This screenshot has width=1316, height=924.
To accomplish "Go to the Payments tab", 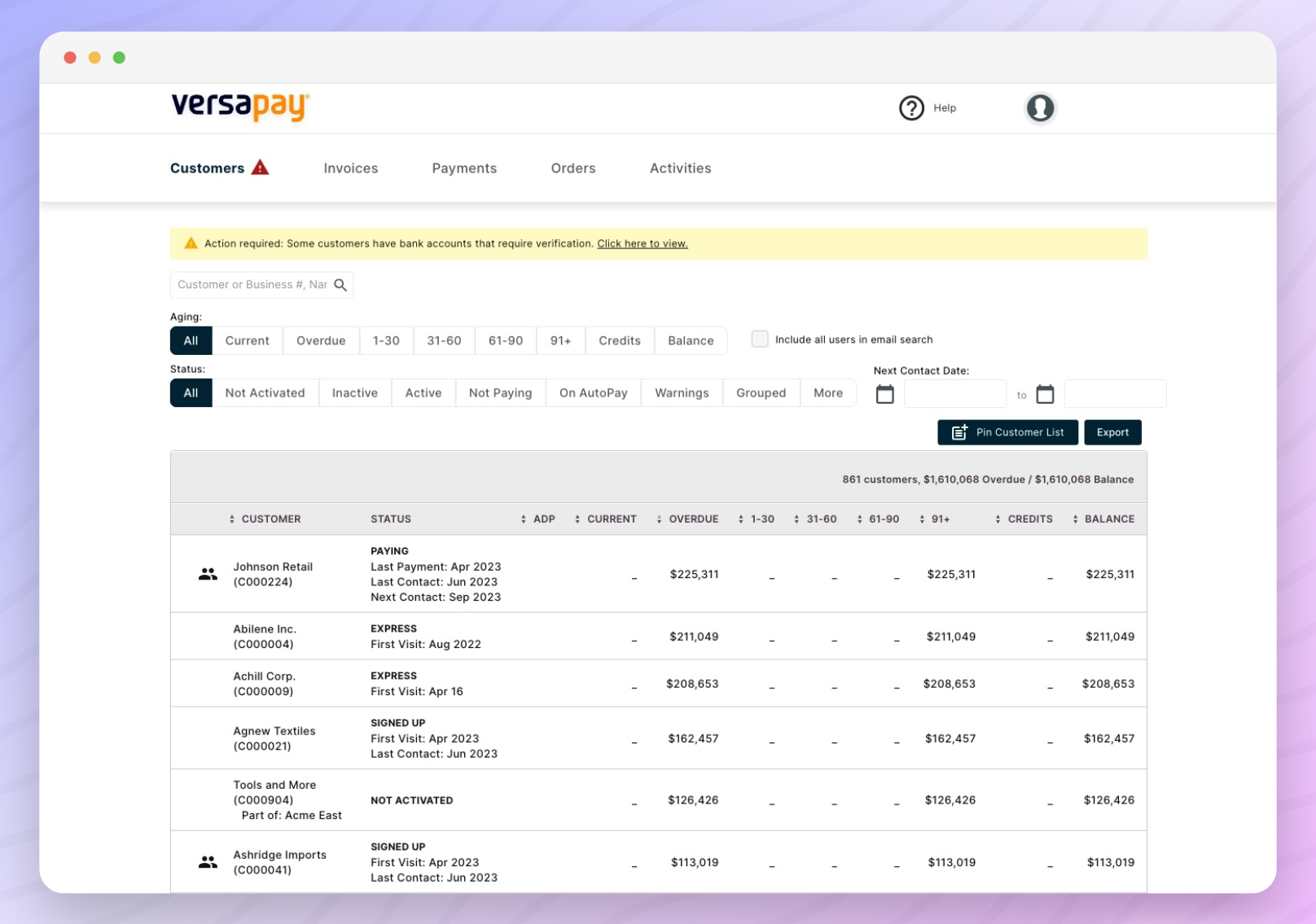I will point(464,168).
